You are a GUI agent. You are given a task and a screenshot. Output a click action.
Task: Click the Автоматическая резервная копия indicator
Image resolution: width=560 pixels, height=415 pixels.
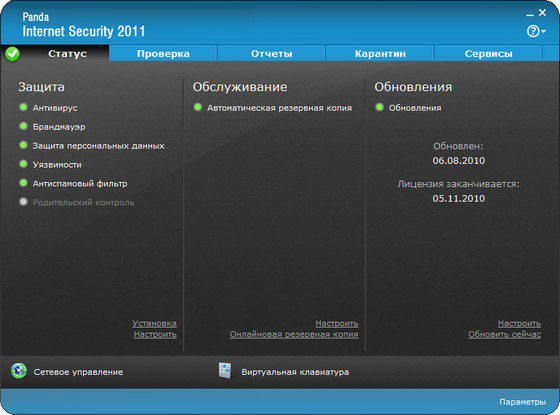tap(198, 107)
